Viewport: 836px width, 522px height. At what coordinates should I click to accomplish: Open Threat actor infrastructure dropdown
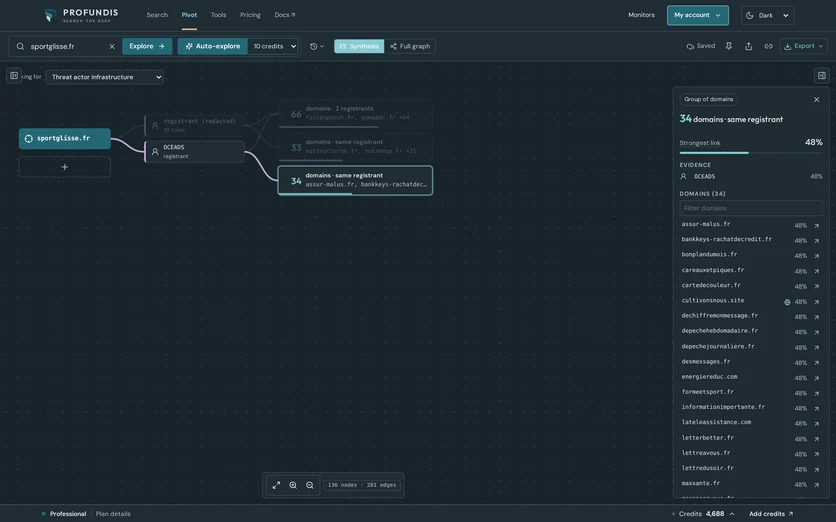click(x=104, y=77)
